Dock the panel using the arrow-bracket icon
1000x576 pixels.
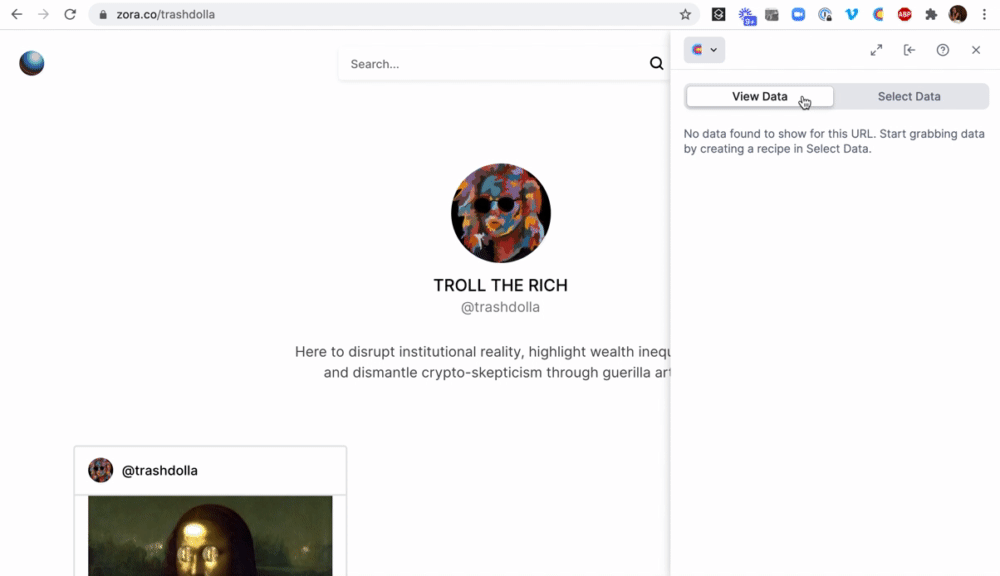[909, 50]
